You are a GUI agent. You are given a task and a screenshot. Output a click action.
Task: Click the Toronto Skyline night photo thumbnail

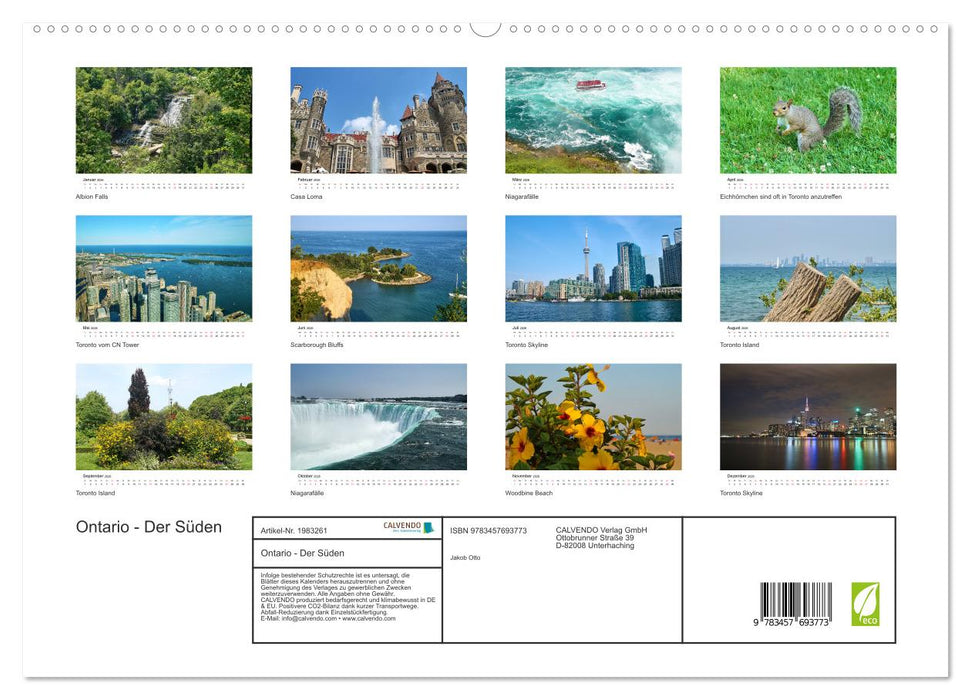(x=806, y=418)
